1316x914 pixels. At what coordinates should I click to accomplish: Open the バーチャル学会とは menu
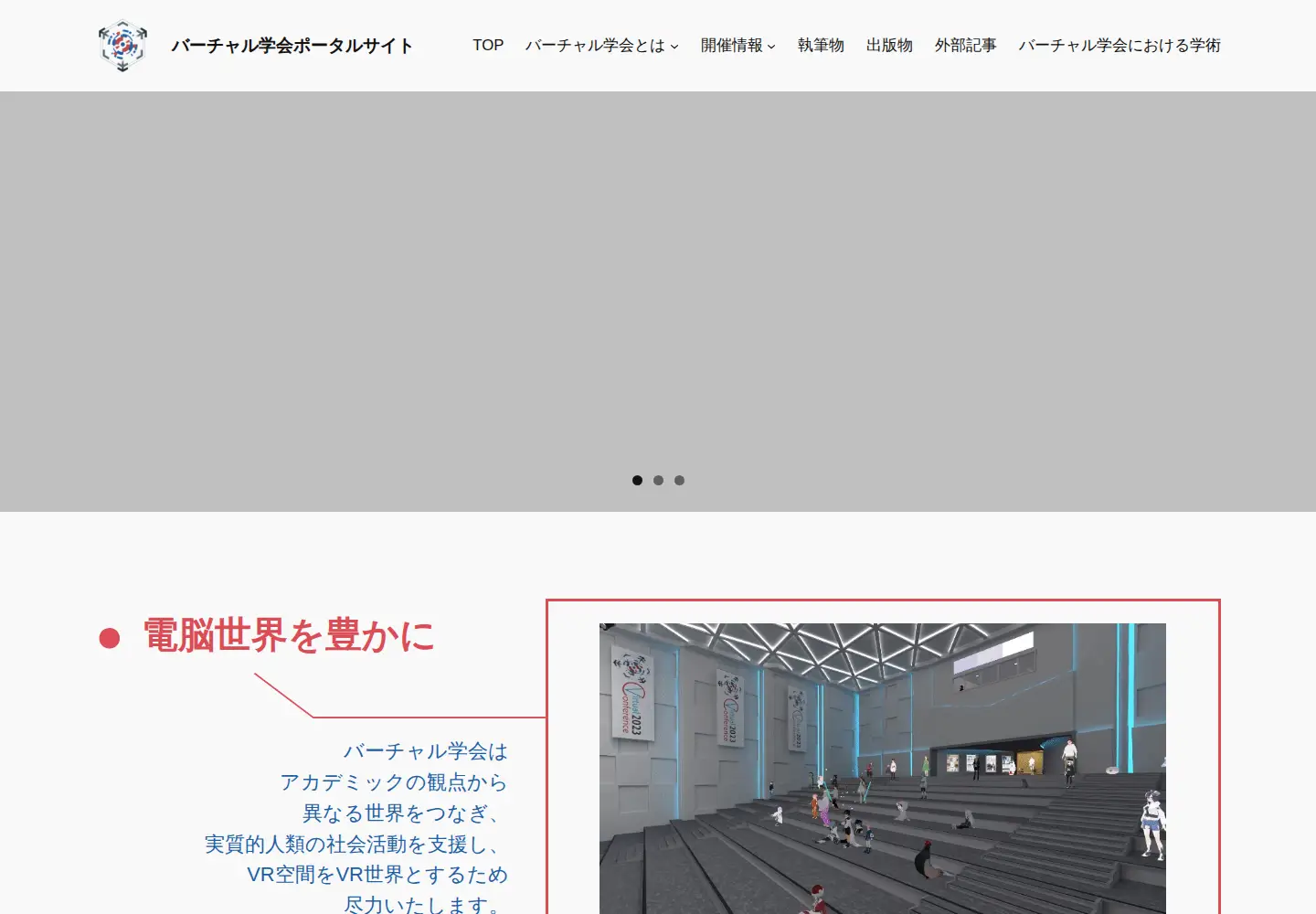(x=595, y=45)
